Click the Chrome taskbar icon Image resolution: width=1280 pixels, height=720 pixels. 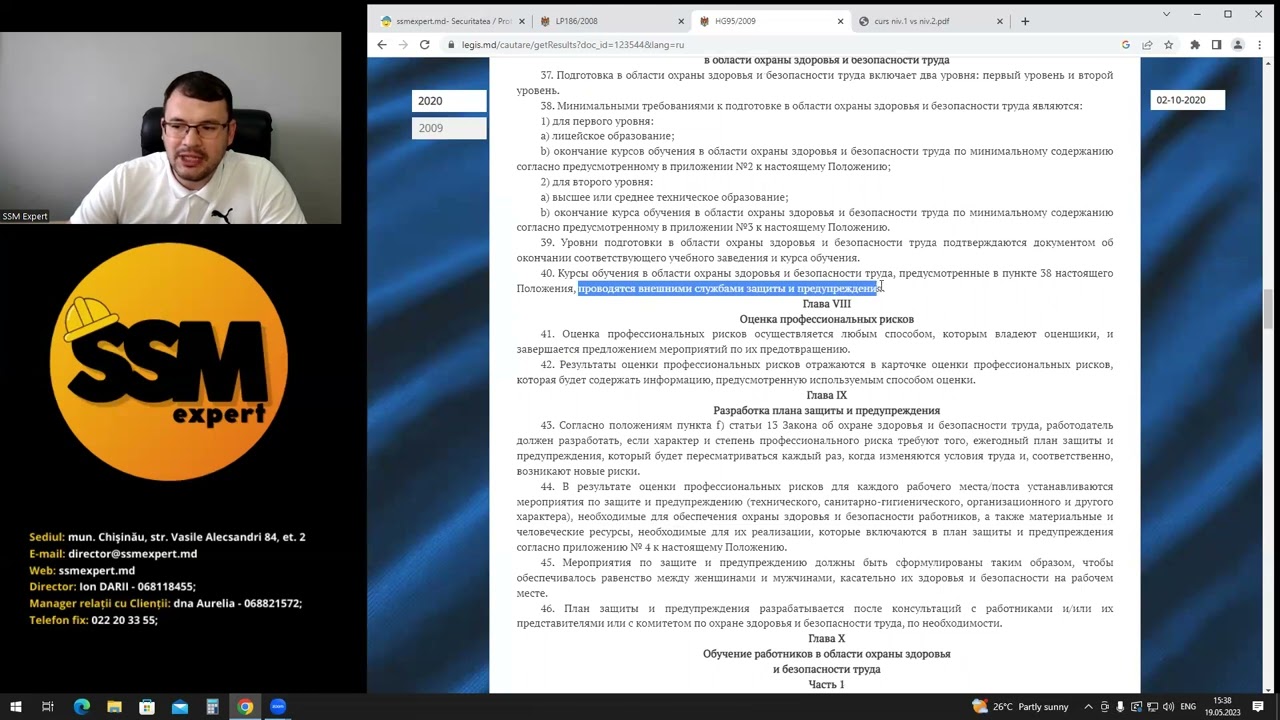245,707
